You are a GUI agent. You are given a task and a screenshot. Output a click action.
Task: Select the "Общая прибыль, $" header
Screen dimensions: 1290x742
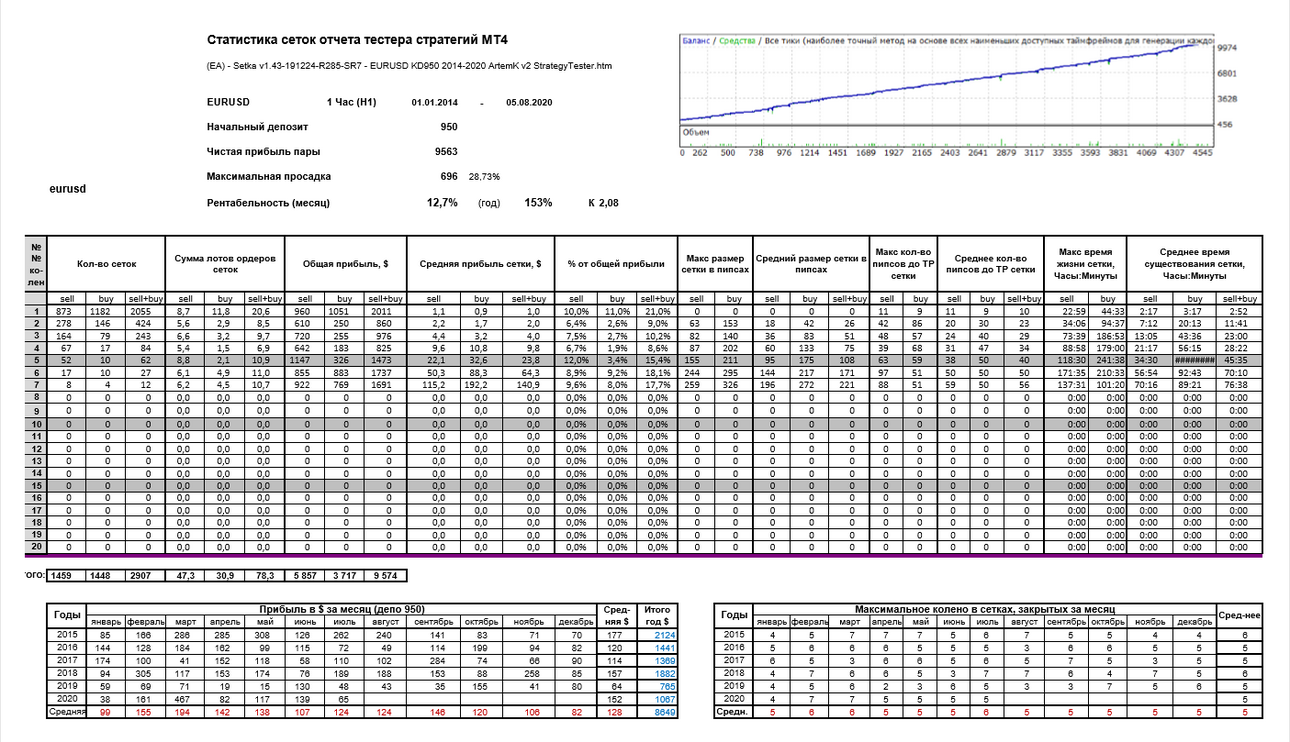[345, 264]
